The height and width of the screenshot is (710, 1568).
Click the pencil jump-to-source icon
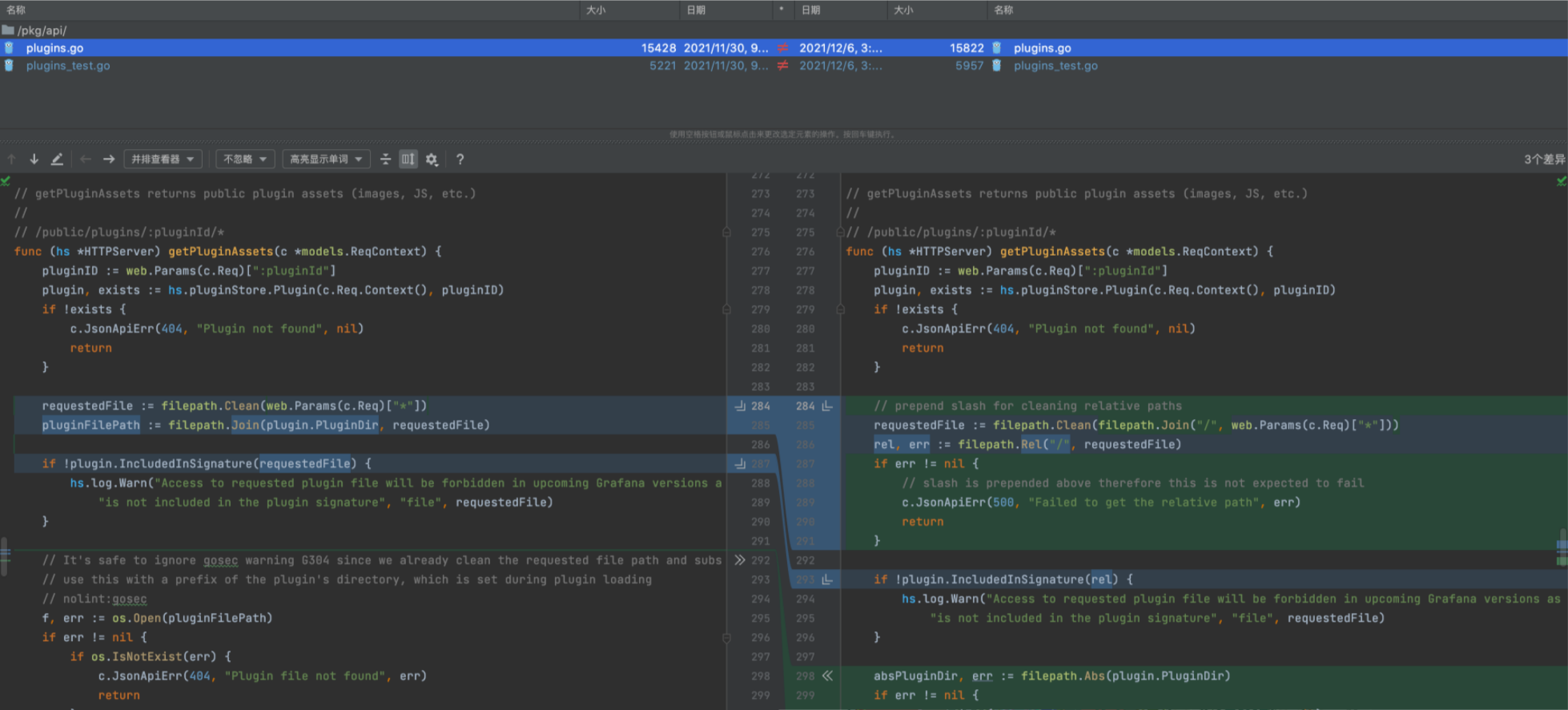click(57, 159)
